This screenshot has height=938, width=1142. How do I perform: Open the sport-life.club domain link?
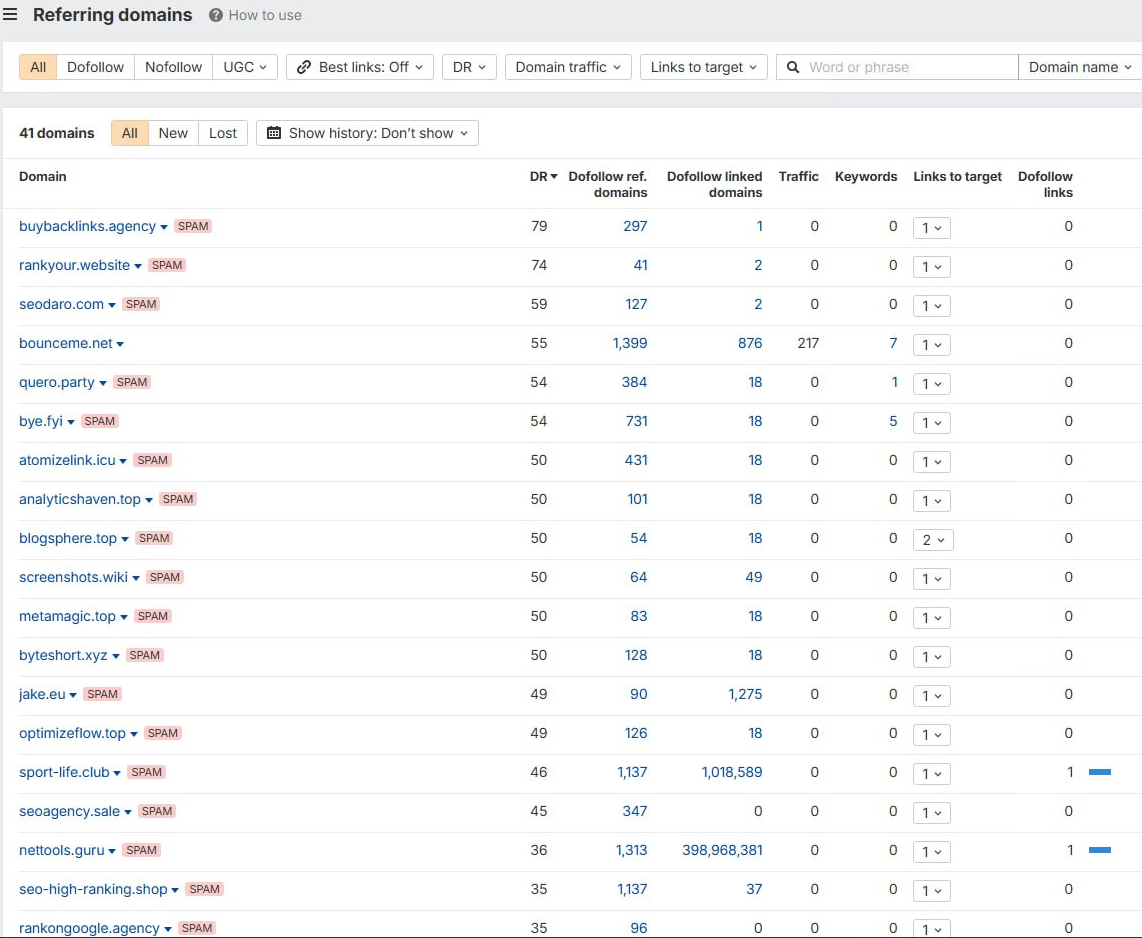64,772
